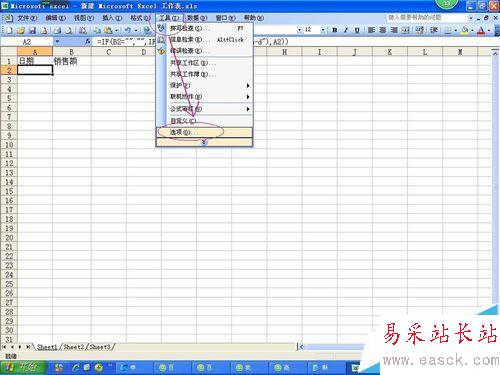This screenshot has width=500, height=375.
Task: Click the Fill Color paint bucket
Action: coord(464,30)
